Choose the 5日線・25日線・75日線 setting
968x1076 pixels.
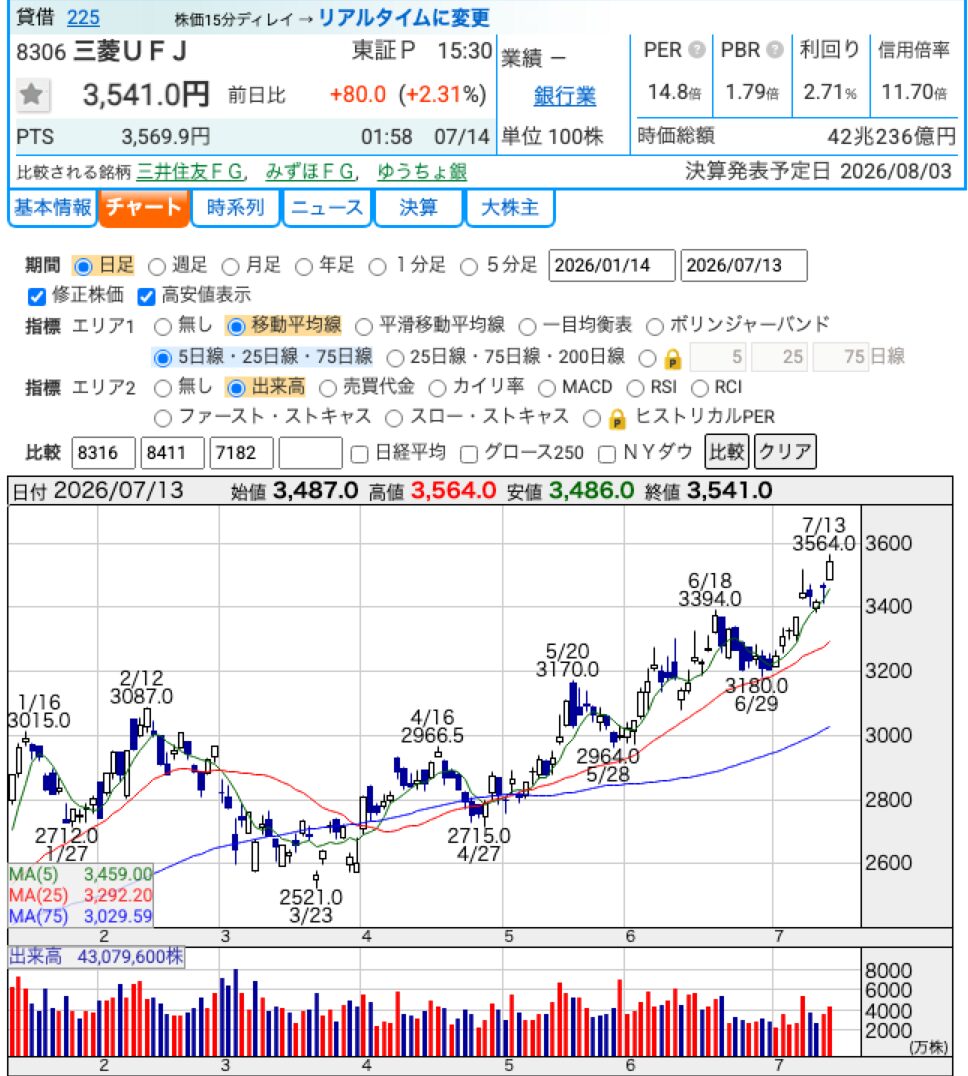tap(163, 358)
